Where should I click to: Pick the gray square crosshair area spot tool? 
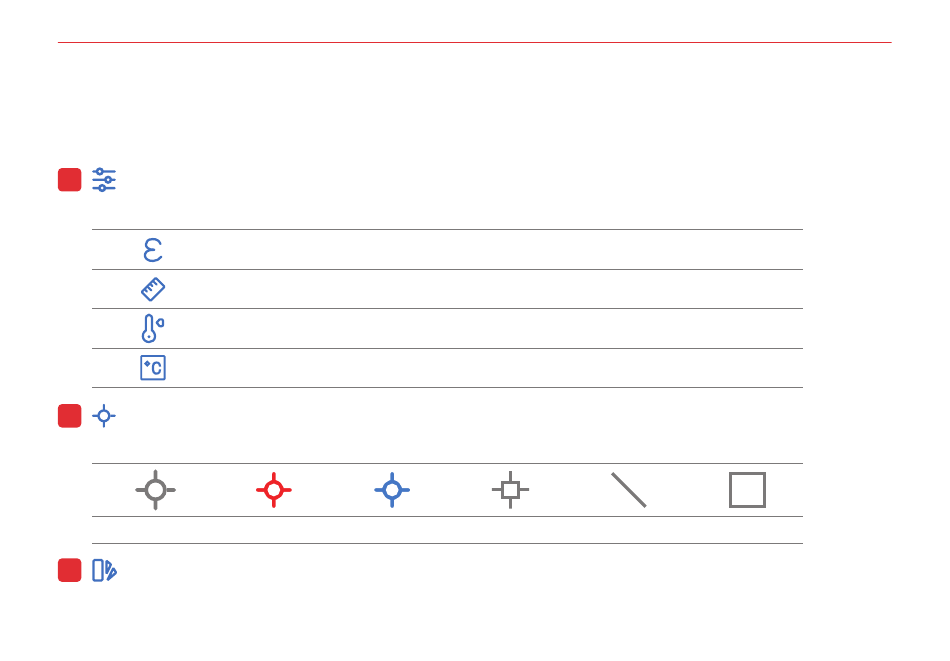coord(511,490)
